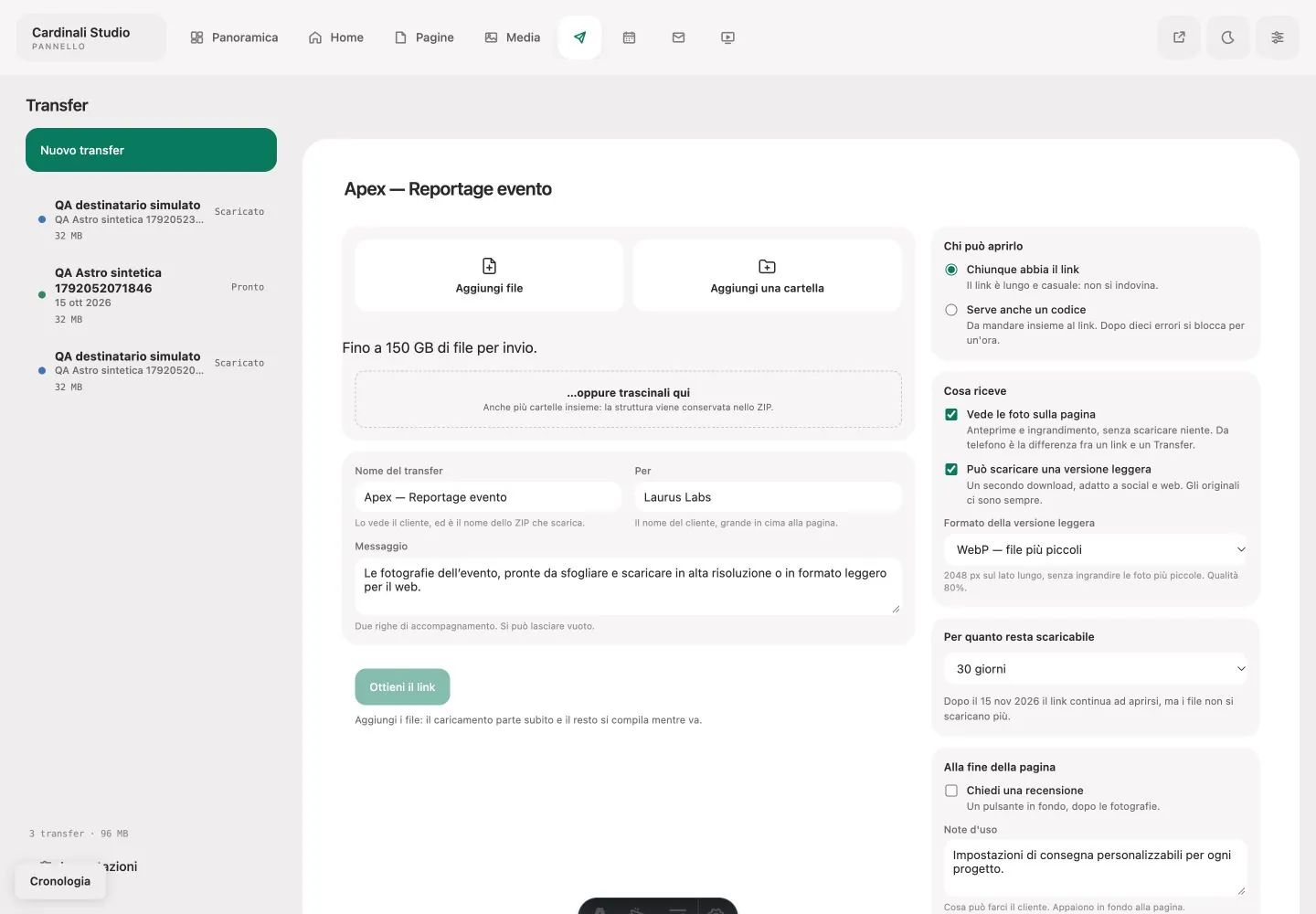Open the transfer with subtitle 'QA Astro sintetica 17920520...'
The height and width of the screenshot is (914, 1316).
click(x=151, y=371)
